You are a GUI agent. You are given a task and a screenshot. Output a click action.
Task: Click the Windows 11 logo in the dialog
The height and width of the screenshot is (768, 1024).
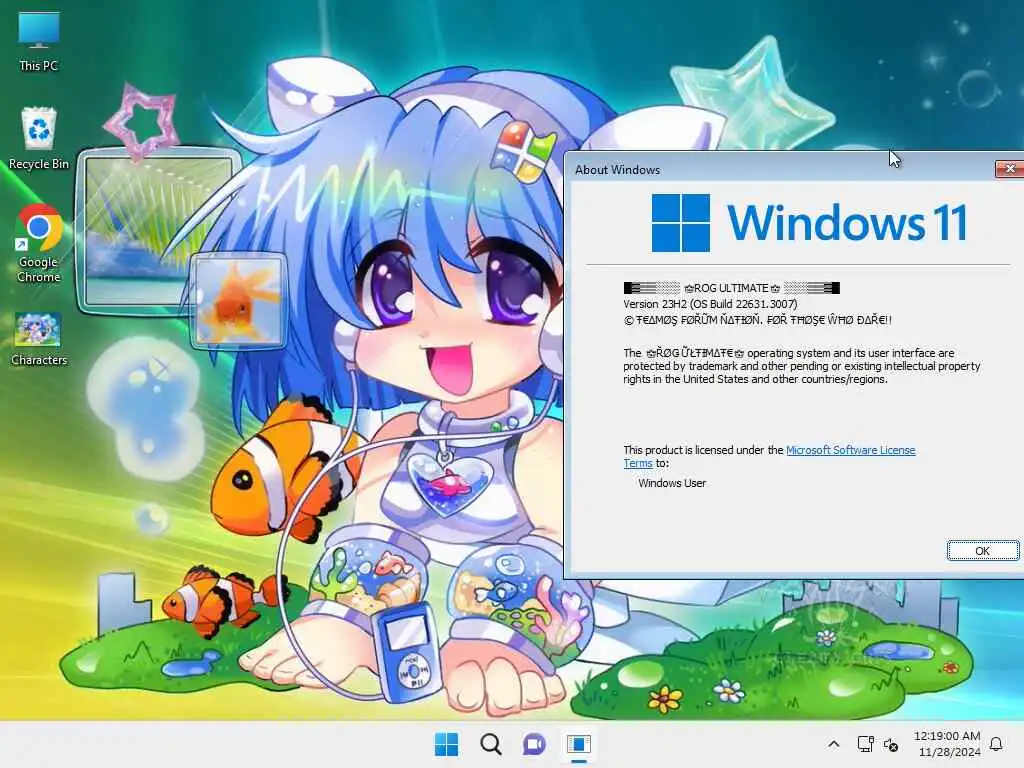click(x=809, y=223)
